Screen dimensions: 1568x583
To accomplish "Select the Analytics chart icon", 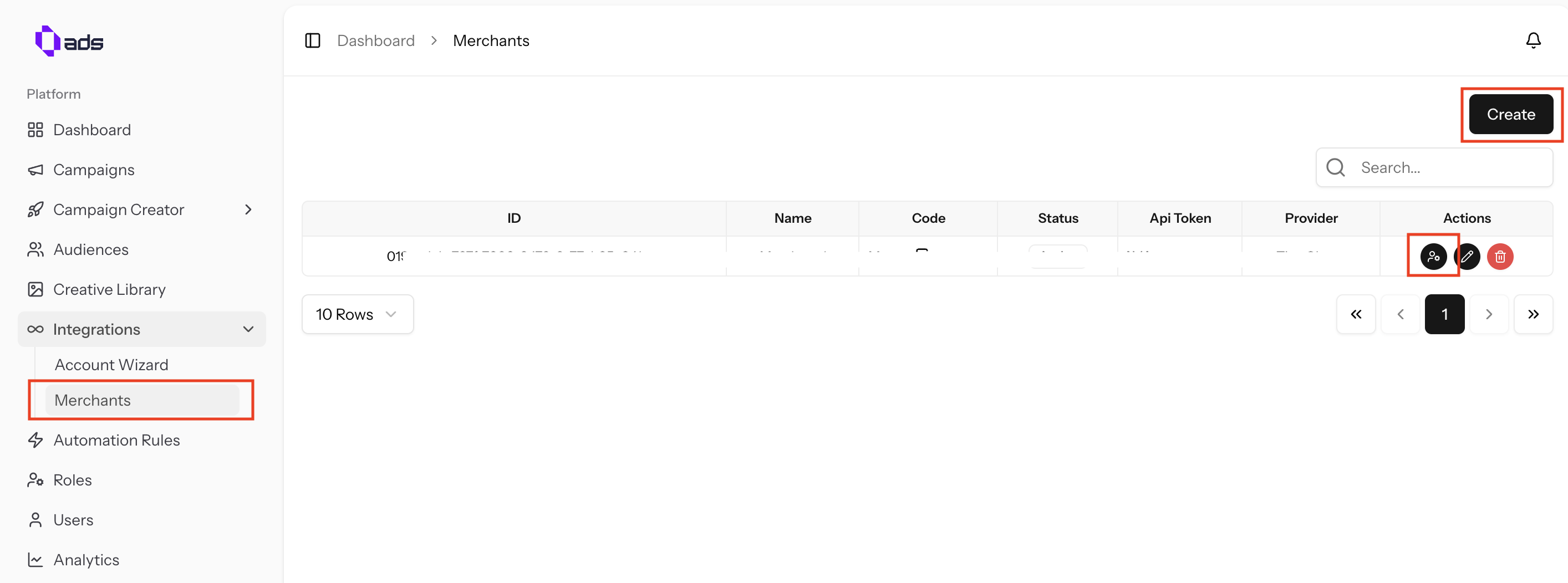I will (x=35, y=560).
